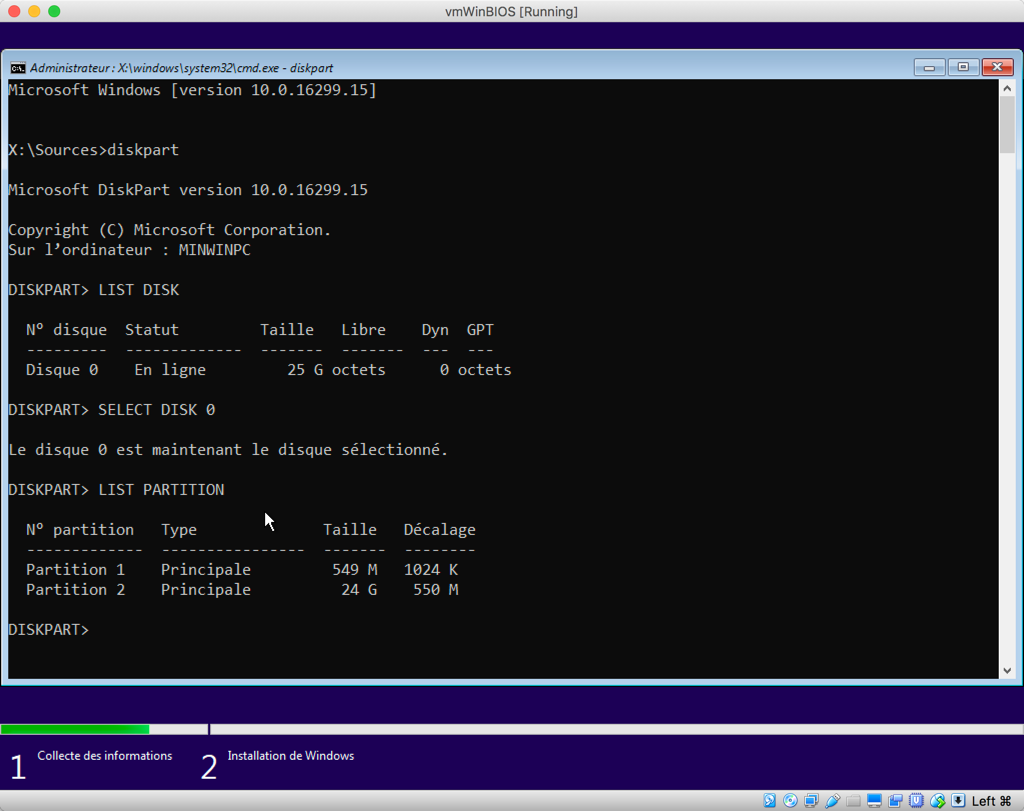The width and height of the screenshot is (1024, 811).
Task: Click the '24 G' size value
Action: coord(359,590)
